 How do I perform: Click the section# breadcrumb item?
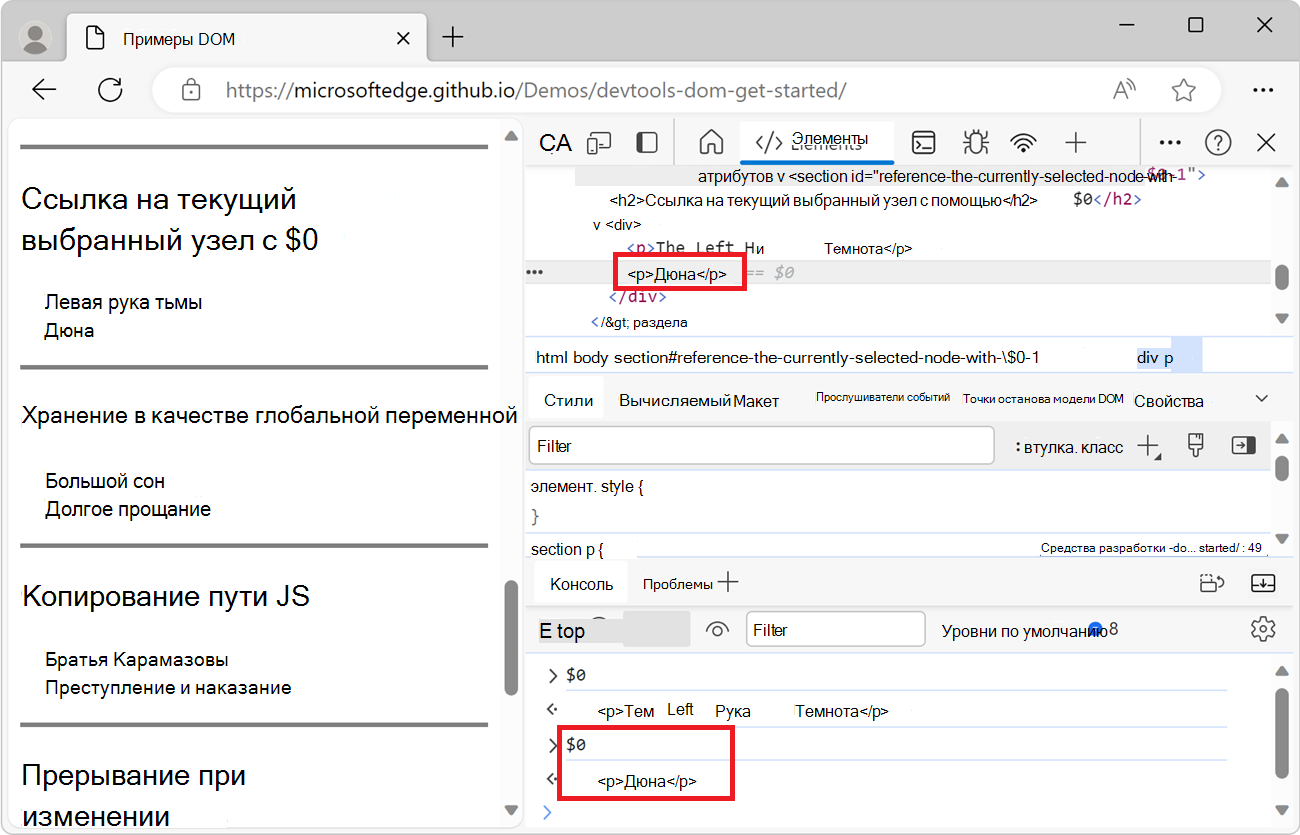pyautogui.click(x=827, y=357)
